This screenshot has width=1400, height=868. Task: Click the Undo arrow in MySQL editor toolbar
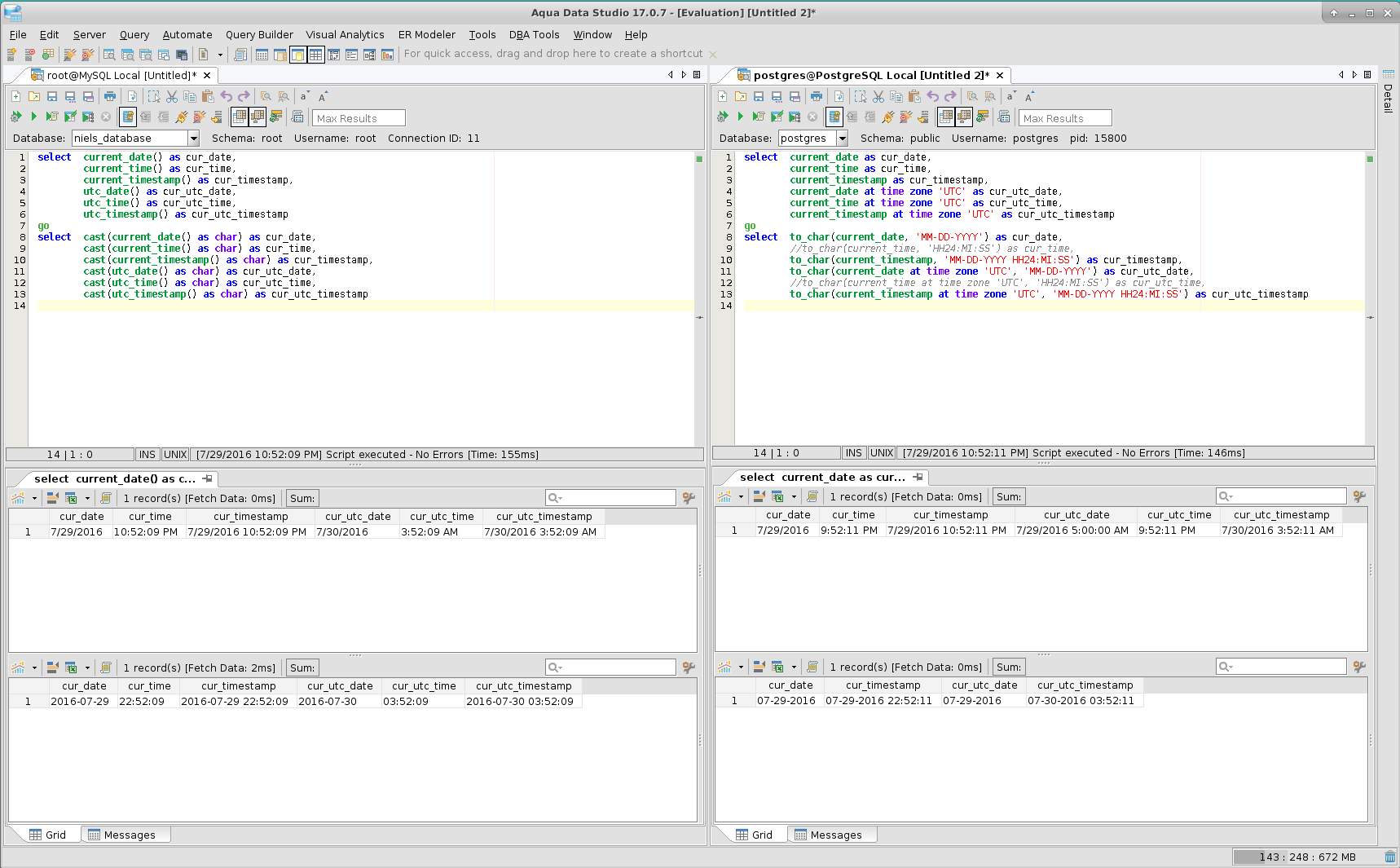point(227,96)
